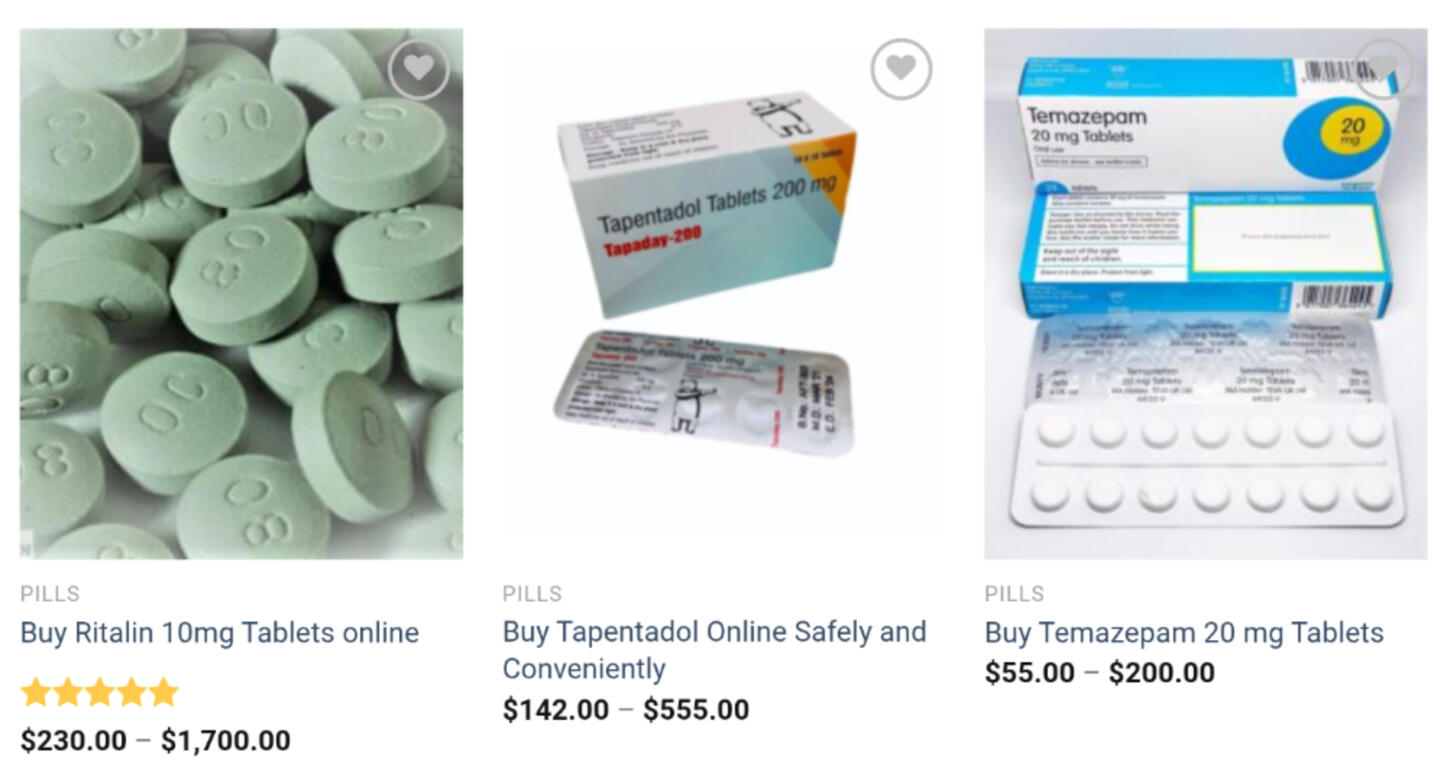Click the $55.00 – $200.00 price range

point(1100,673)
